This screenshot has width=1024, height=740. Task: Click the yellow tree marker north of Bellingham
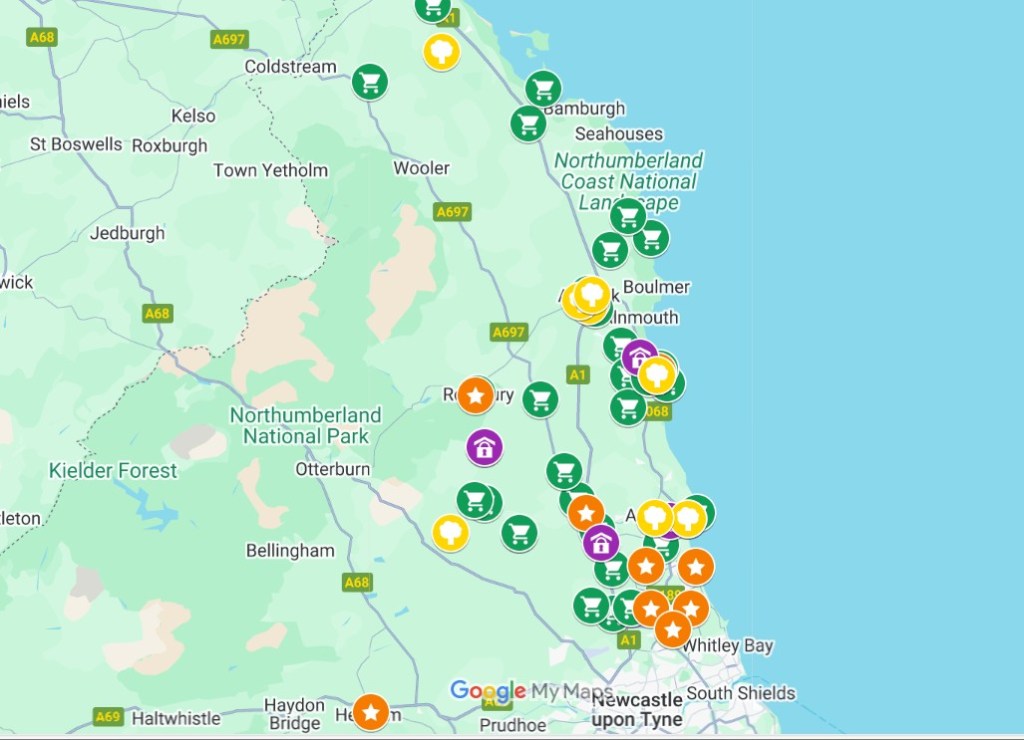pos(451,533)
